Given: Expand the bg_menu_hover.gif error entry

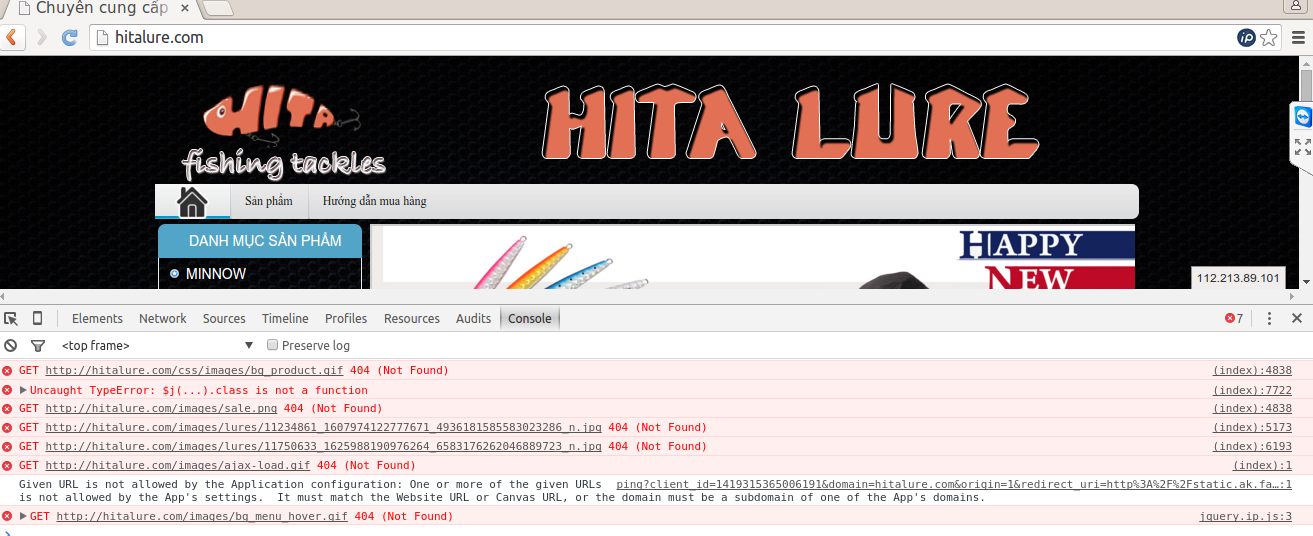Looking at the screenshot, I should [23, 516].
